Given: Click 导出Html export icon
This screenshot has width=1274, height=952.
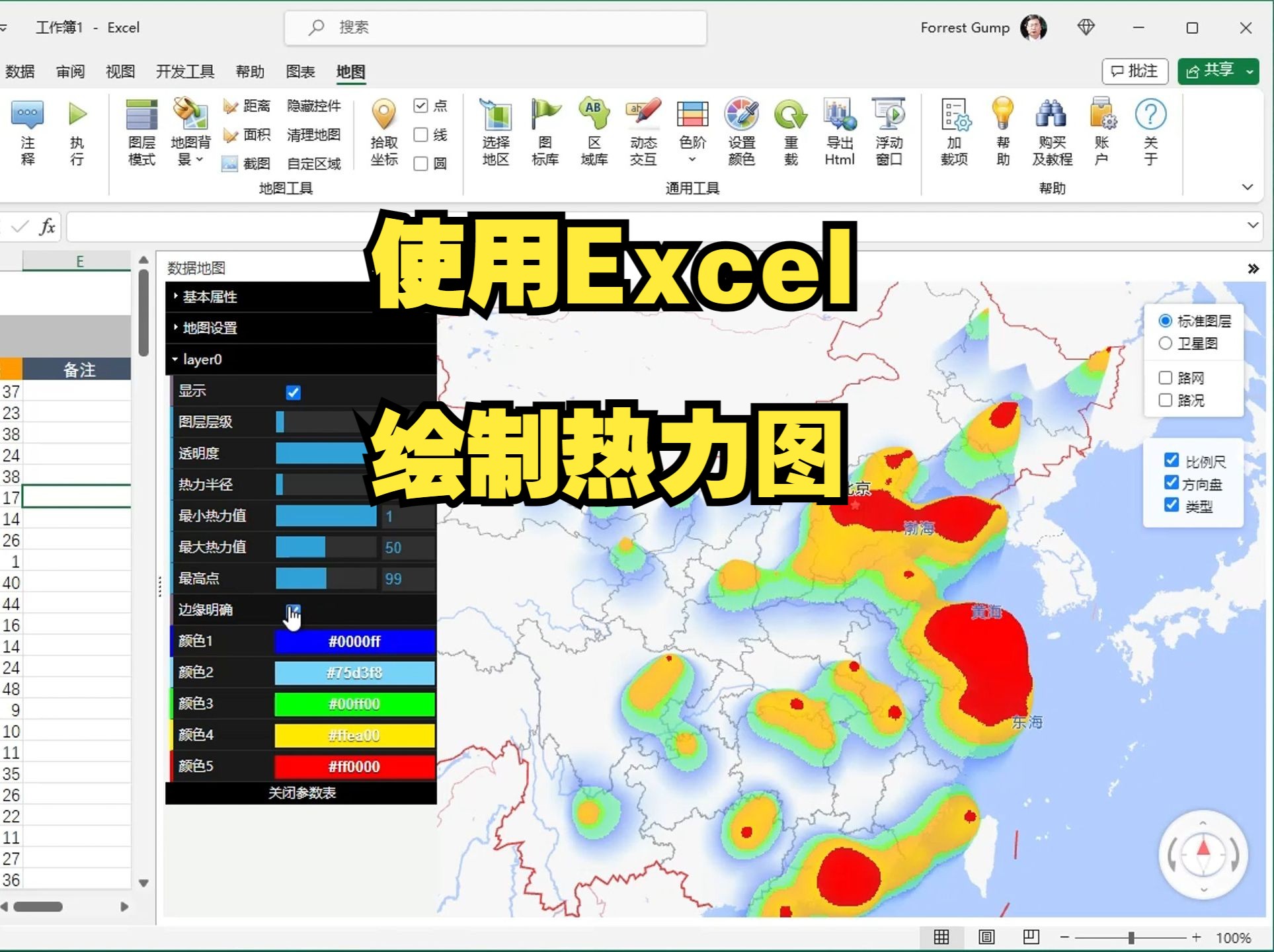Looking at the screenshot, I should pos(840,114).
